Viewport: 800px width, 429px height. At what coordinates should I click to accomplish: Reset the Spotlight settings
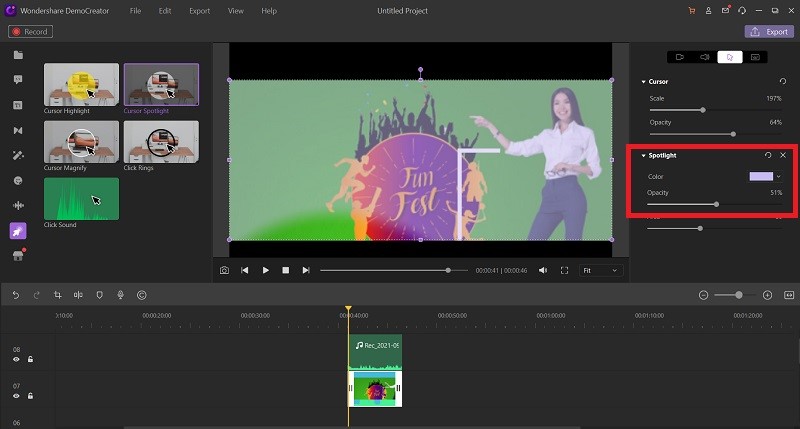(x=768, y=155)
